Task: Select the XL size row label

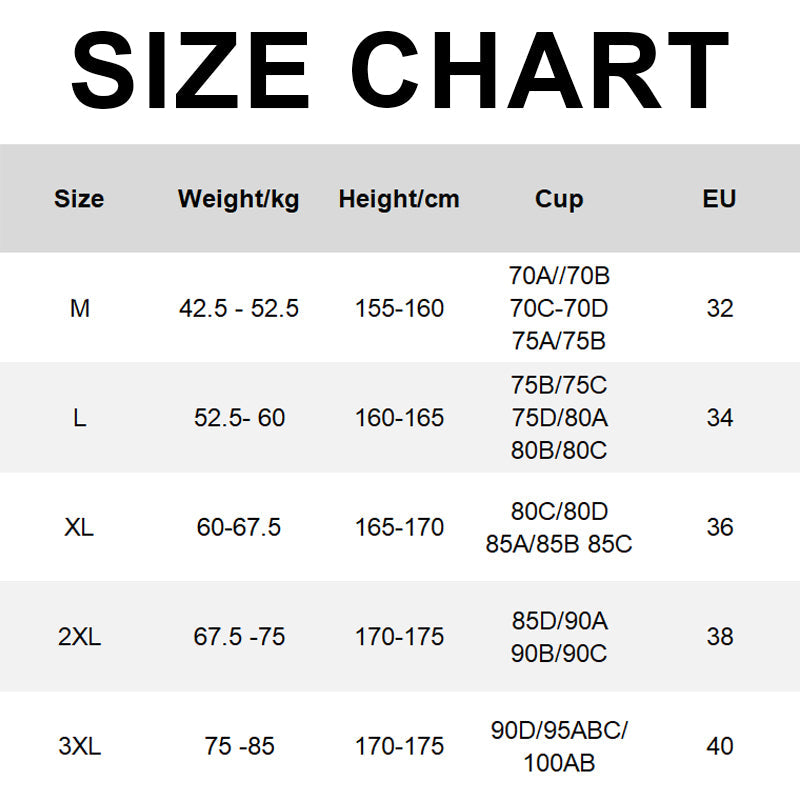Action: pos(79,527)
